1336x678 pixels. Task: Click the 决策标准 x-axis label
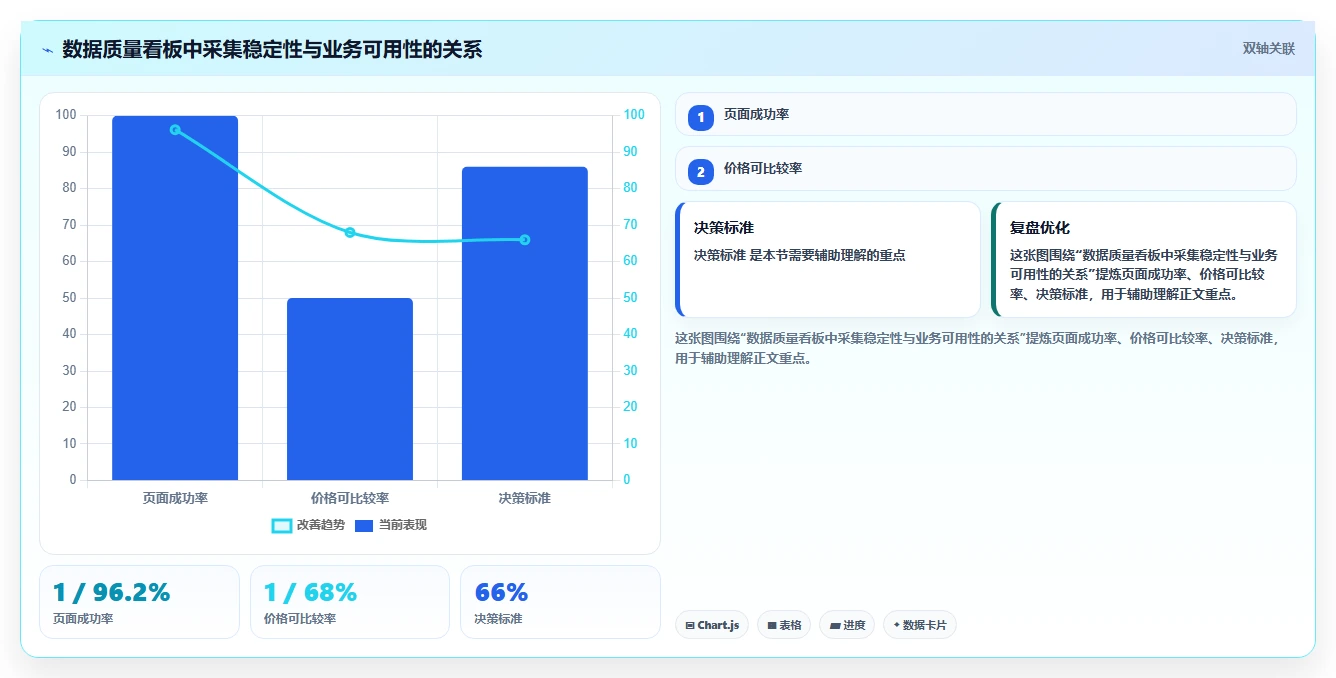coord(525,498)
